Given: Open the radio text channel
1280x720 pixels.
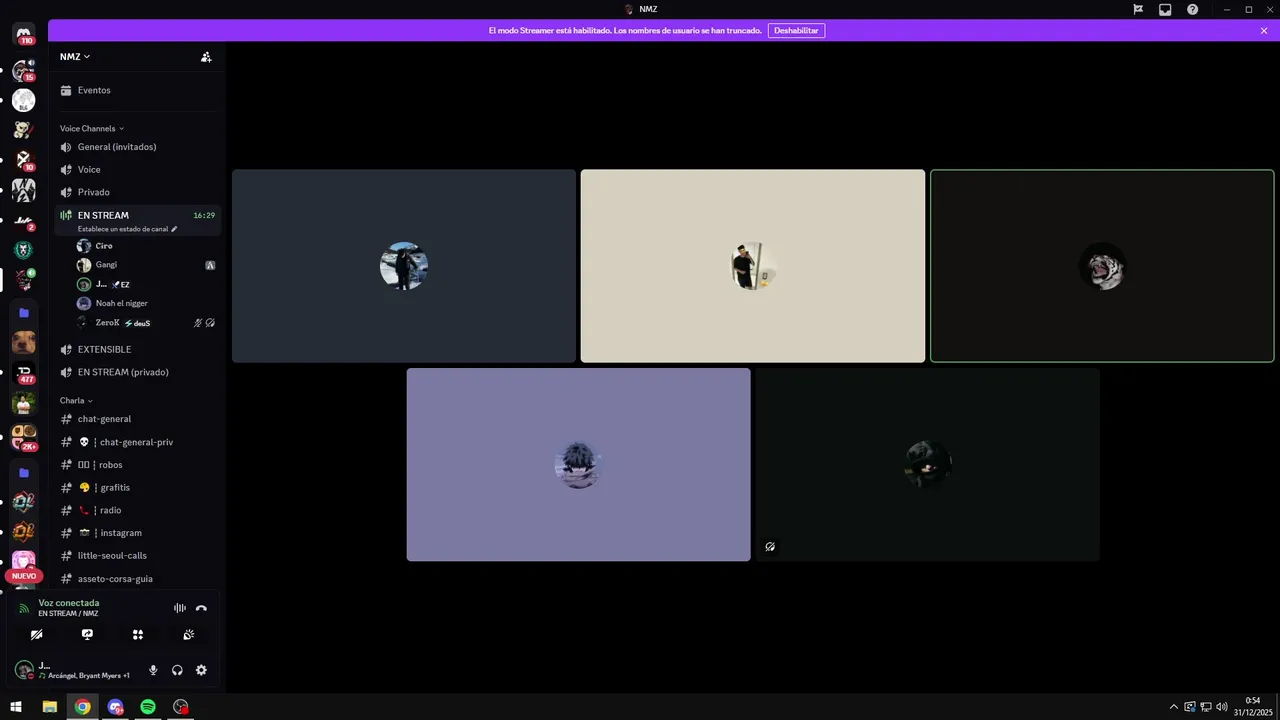Looking at the screenshot, I should point(137,510).
